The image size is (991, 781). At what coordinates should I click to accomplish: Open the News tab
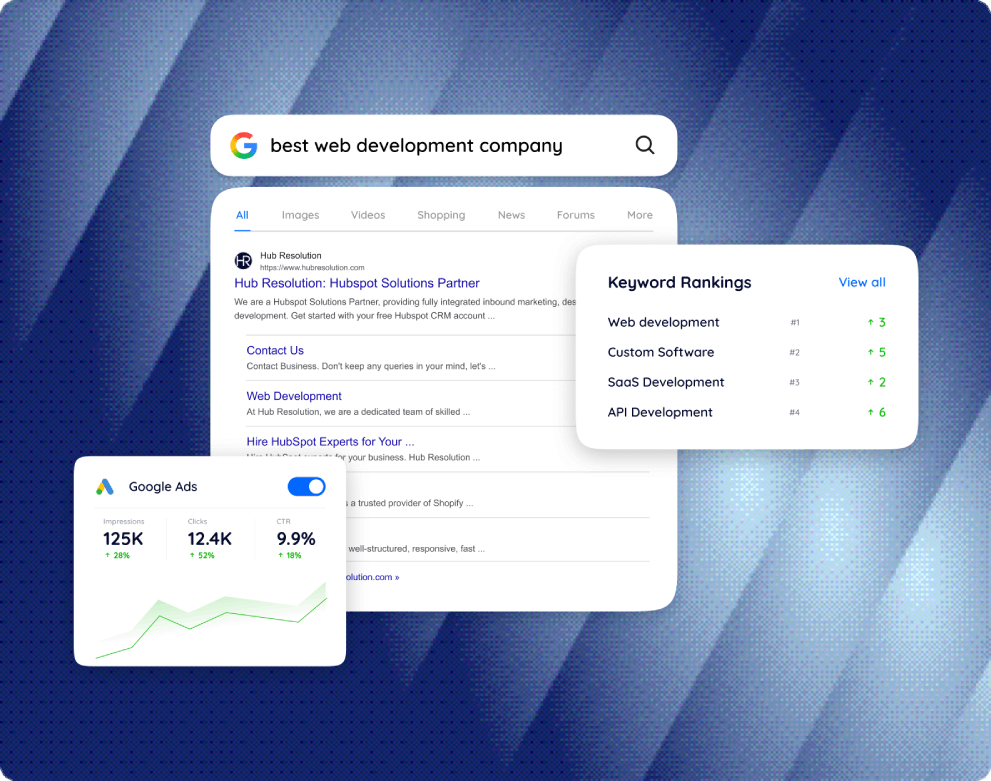point(511,215)
